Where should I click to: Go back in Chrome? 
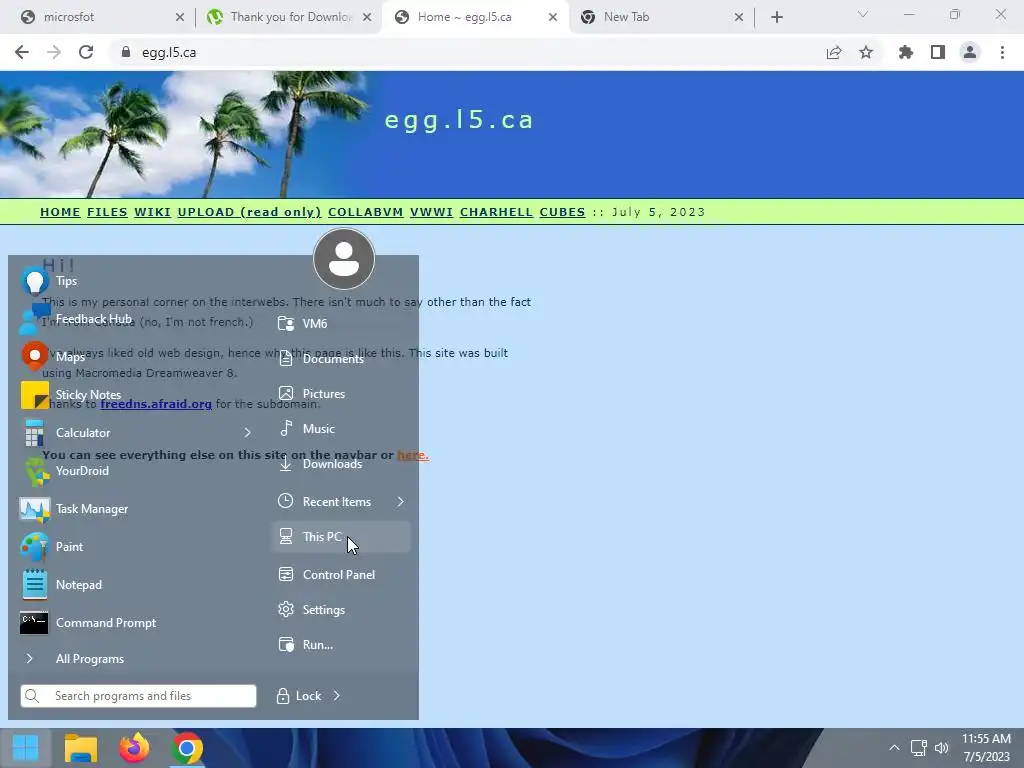pos(22,52)
